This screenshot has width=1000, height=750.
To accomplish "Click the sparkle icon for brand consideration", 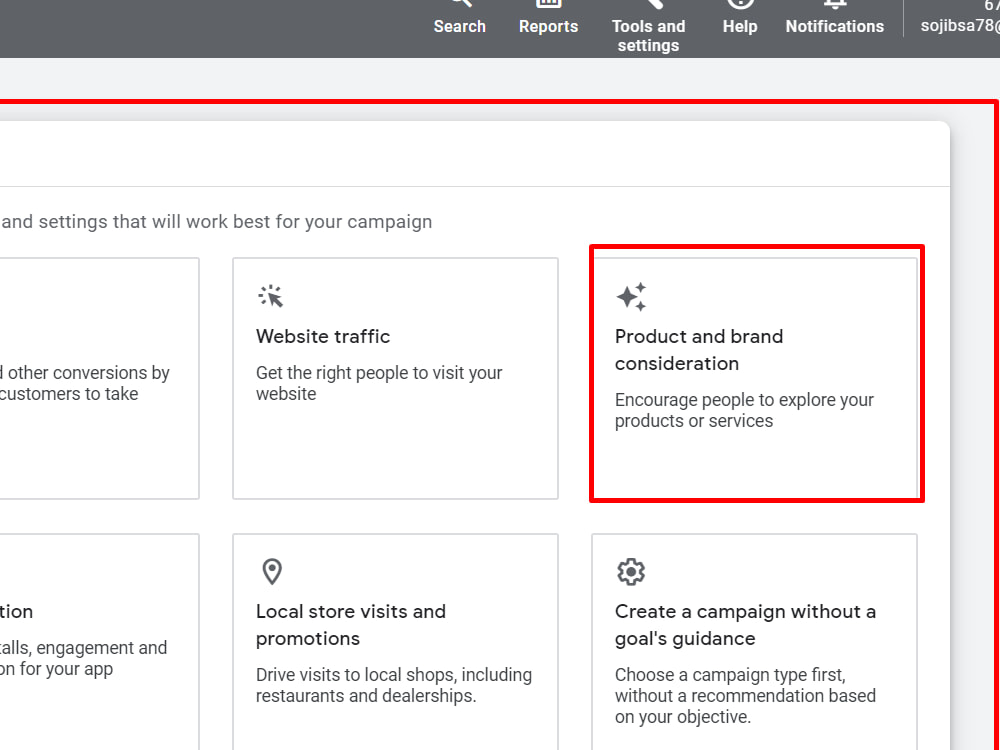I will coord(631,297).
